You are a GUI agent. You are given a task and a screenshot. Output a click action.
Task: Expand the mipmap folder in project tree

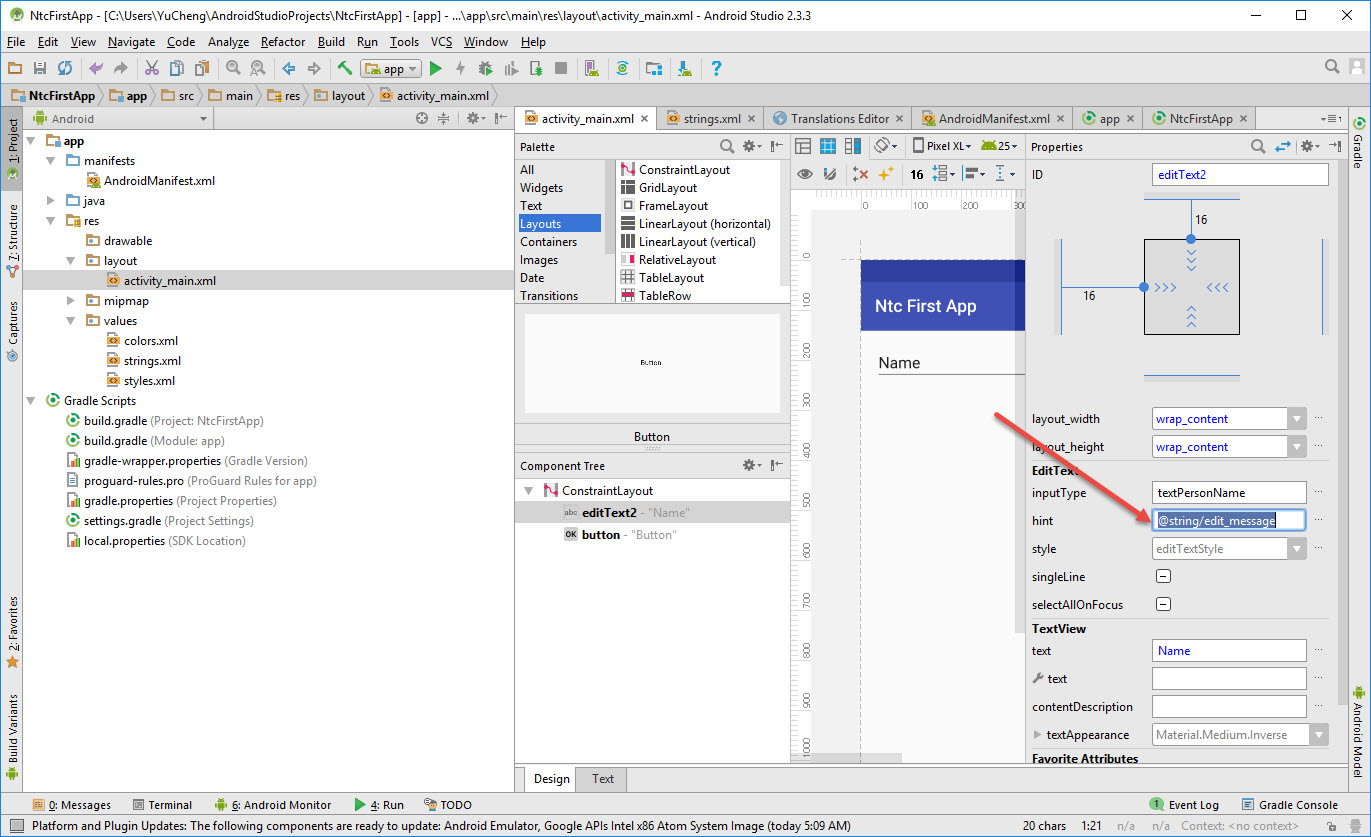click(x=71, y=301)
